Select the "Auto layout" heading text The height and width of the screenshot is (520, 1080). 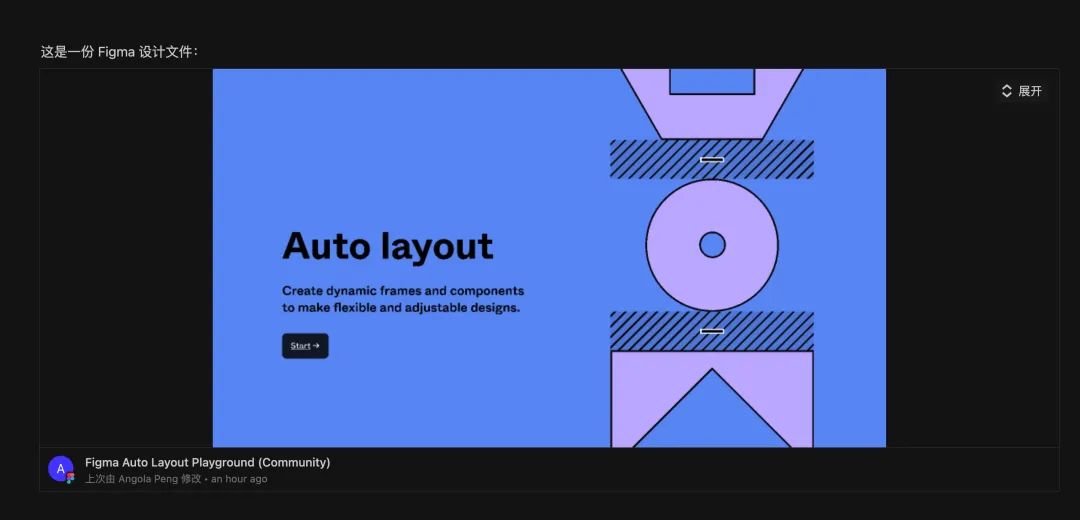[x=387, y=246]
